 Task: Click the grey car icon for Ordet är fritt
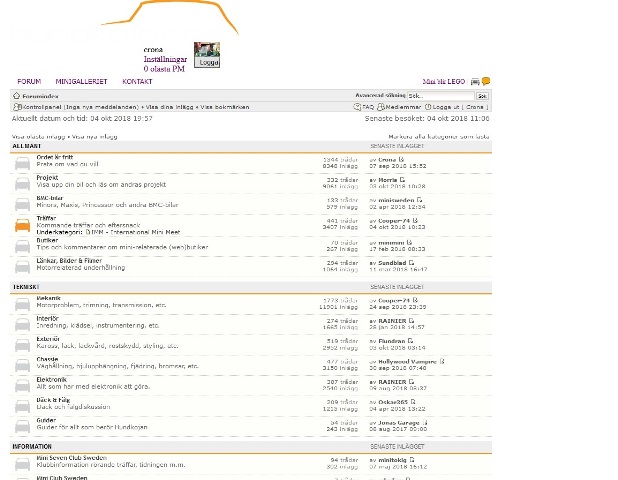point(22,163)
